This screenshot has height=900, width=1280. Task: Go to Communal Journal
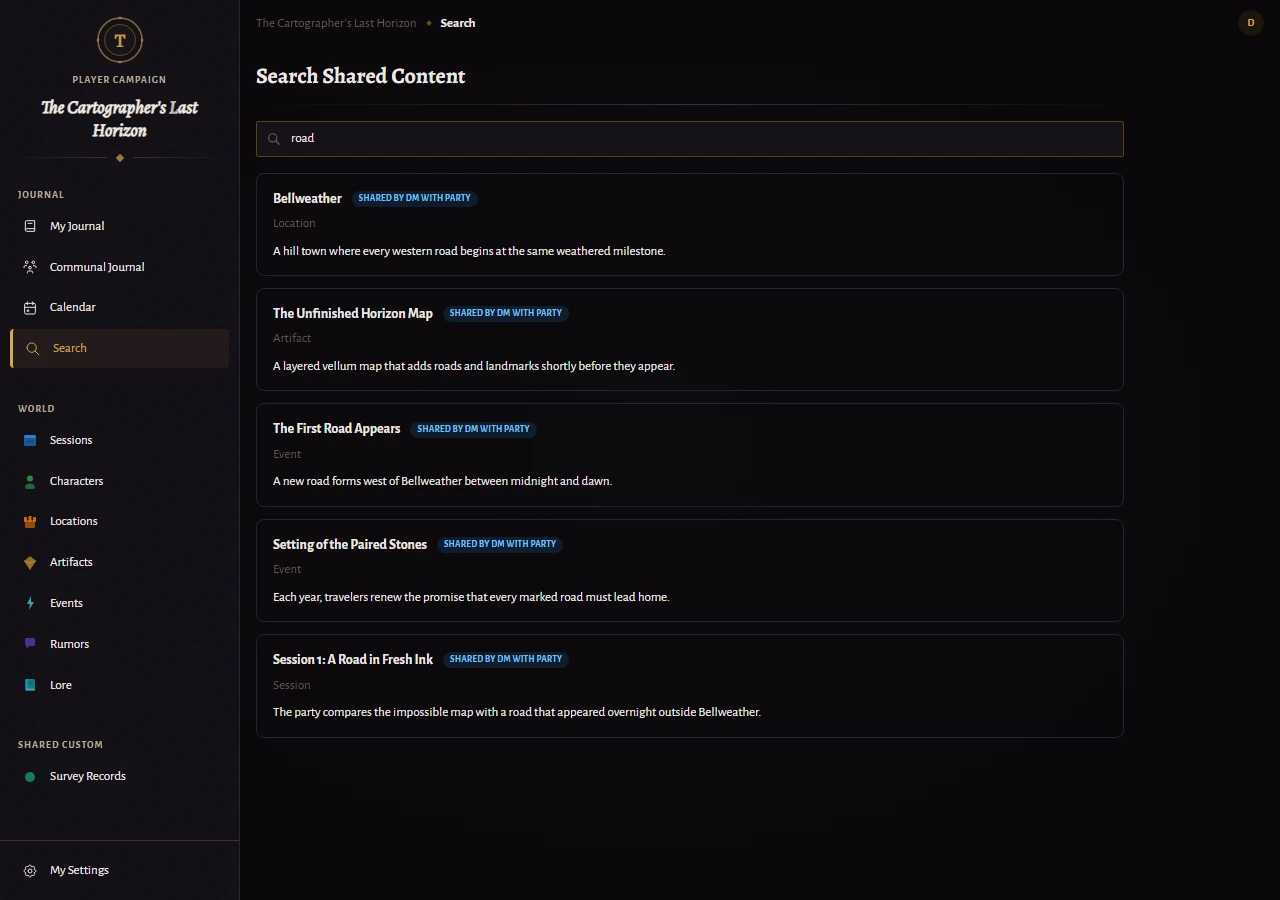[119, 267]
